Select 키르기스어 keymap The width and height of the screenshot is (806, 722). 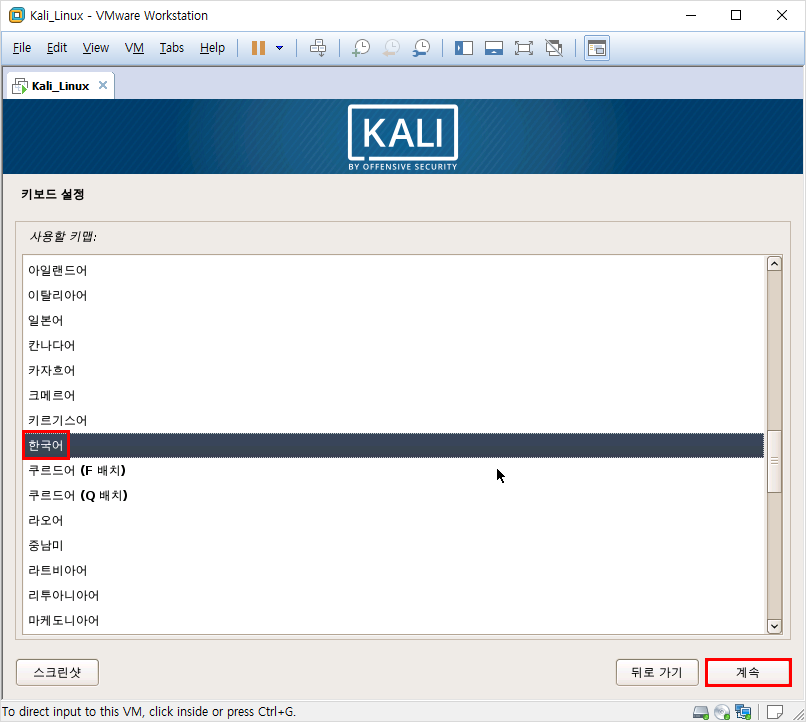[x=393, y=420]
